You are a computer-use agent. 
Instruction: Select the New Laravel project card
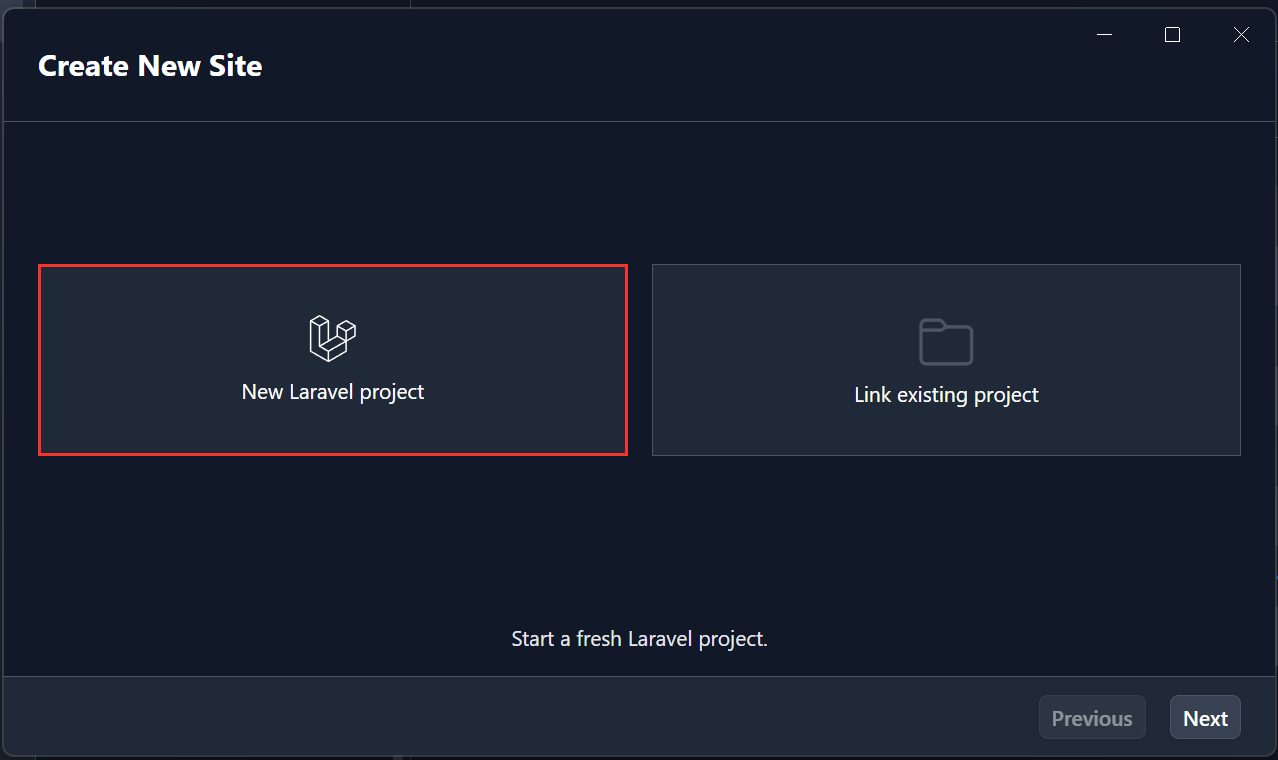[333, 360]
